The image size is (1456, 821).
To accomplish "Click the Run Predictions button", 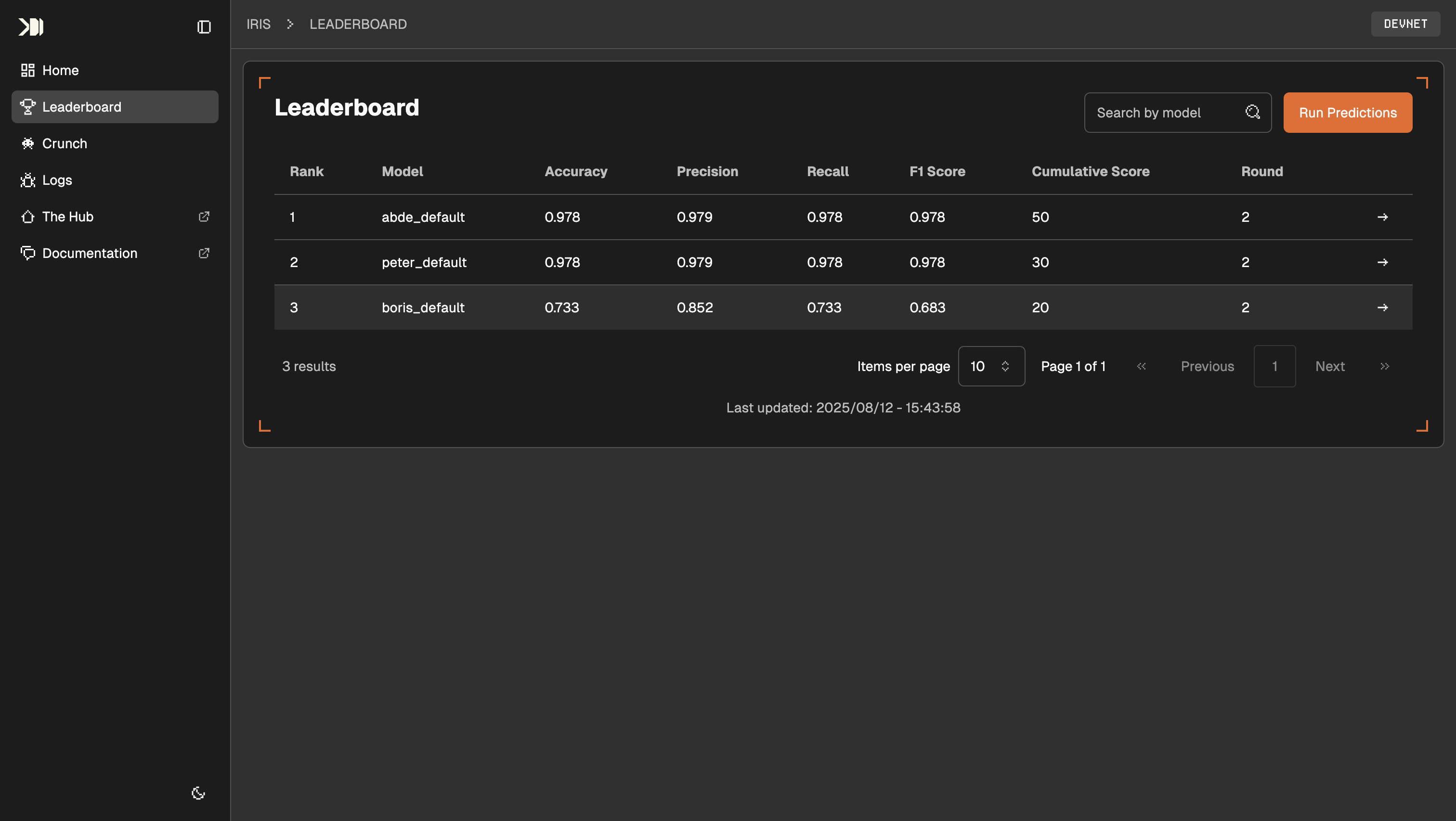I will [x=1348, y=113].
